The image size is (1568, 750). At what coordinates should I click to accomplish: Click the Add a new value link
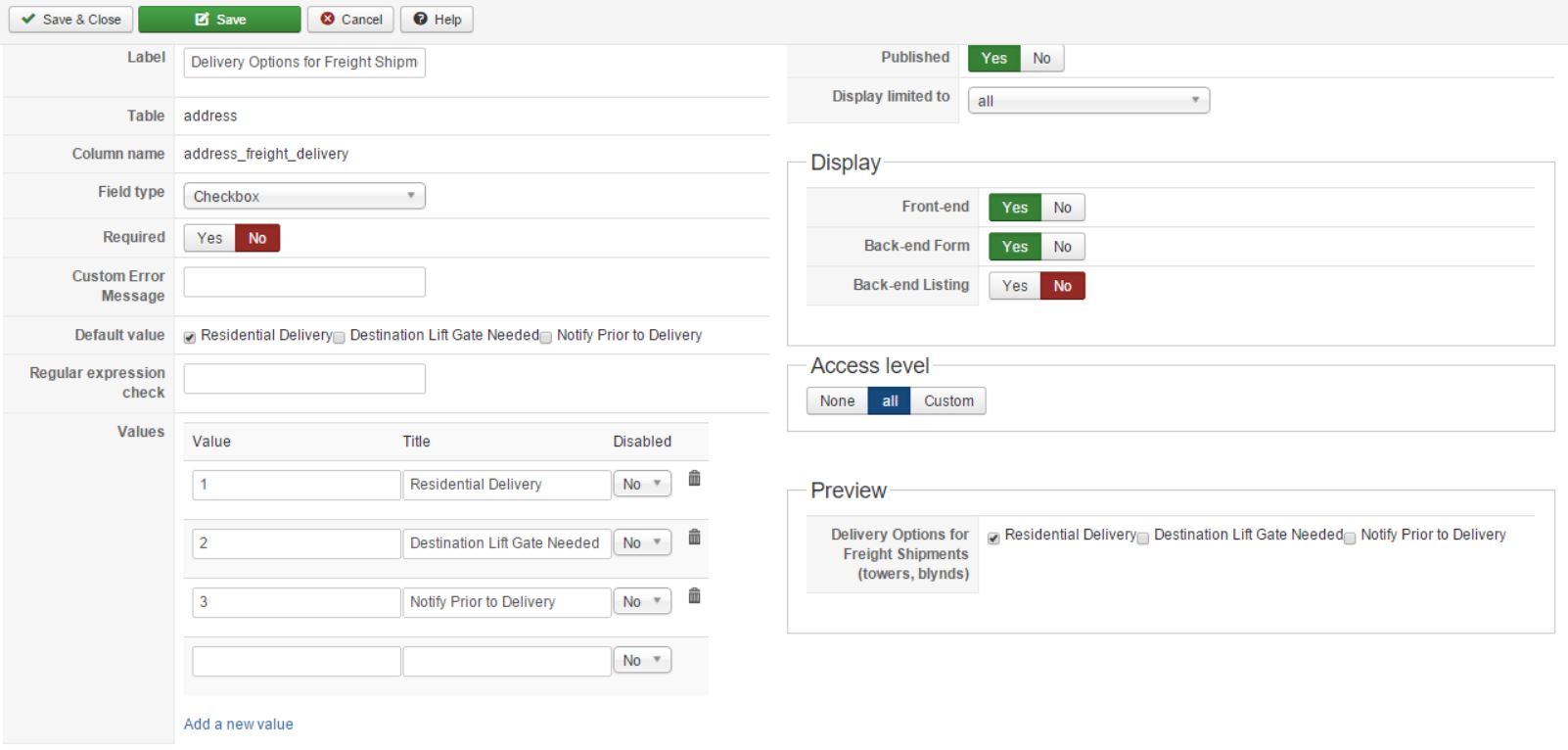[x=239, y=725]
